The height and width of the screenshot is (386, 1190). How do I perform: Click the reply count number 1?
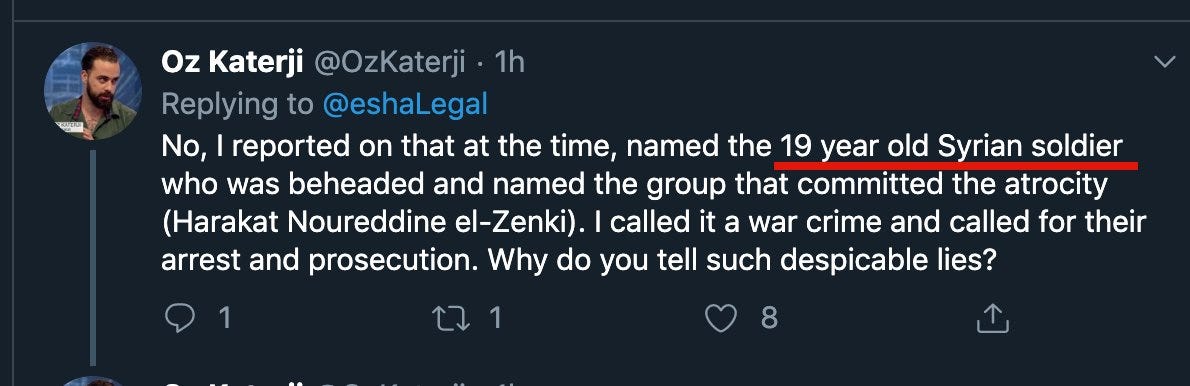(x=224, y=319)
